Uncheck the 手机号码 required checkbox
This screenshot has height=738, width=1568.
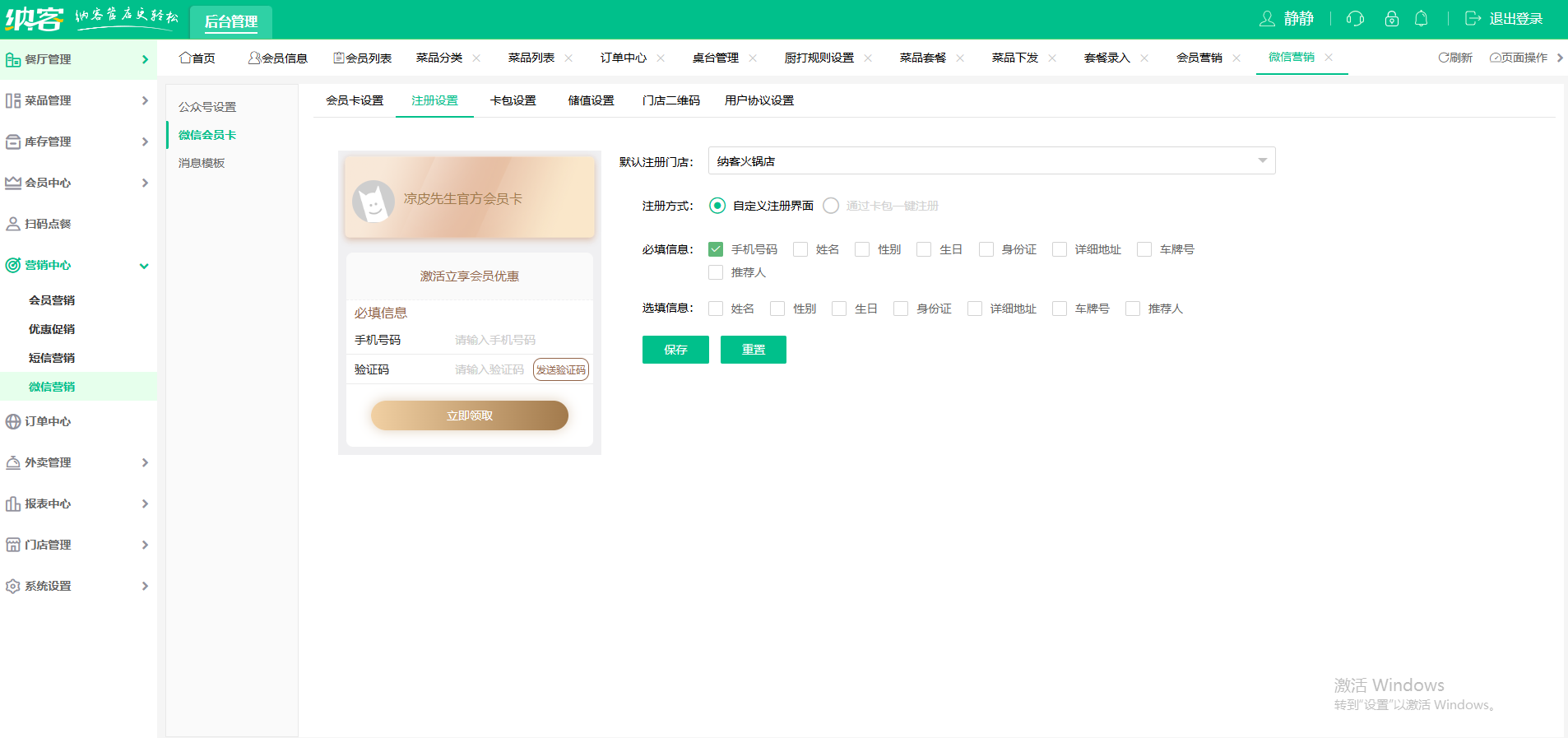(716, 249)
